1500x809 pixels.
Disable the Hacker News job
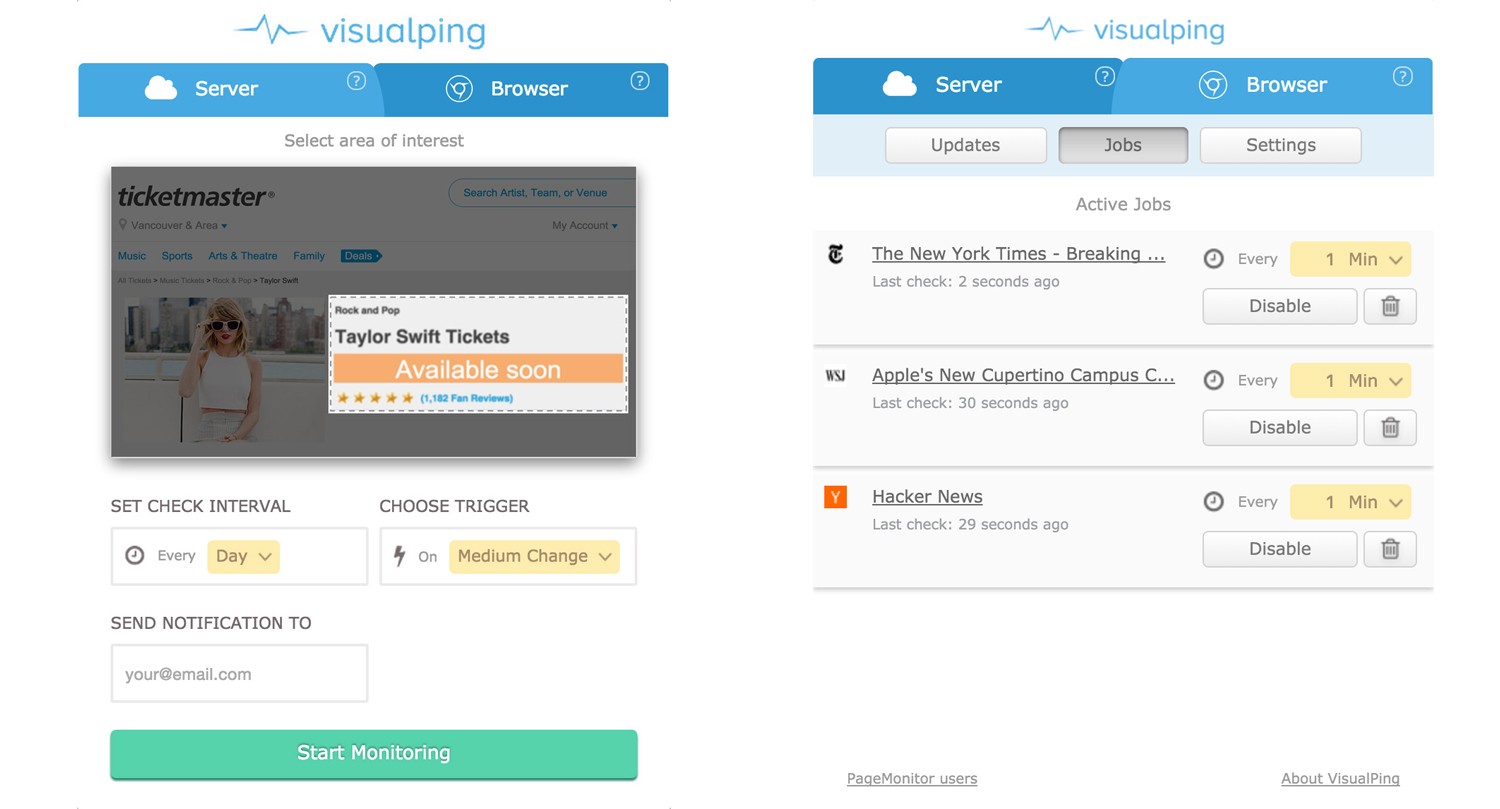(x=1280, y=549)
